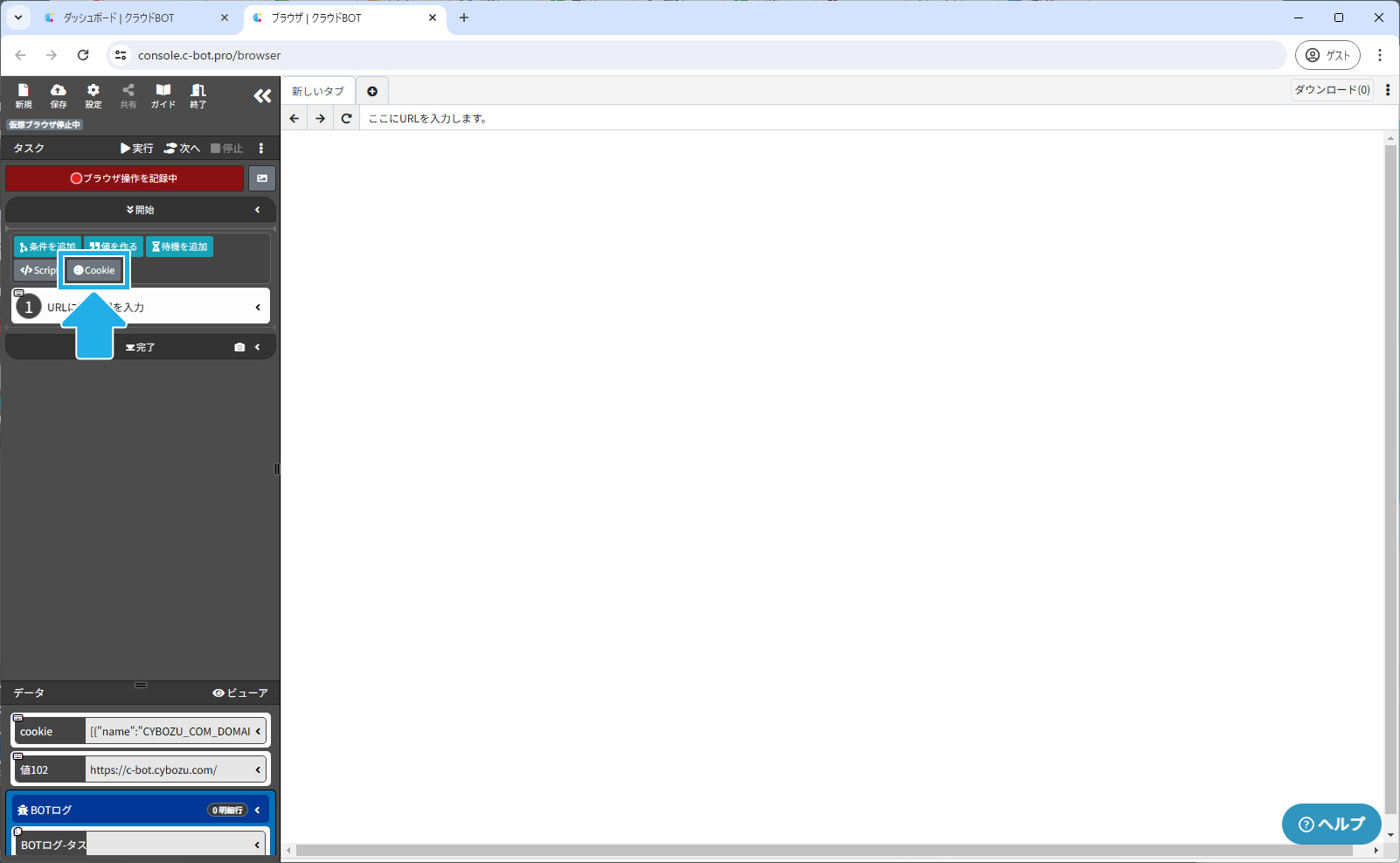Expand step 1 URL input chevron
The height and width of the screenshot is (863, 1400).
pos(258,307)
